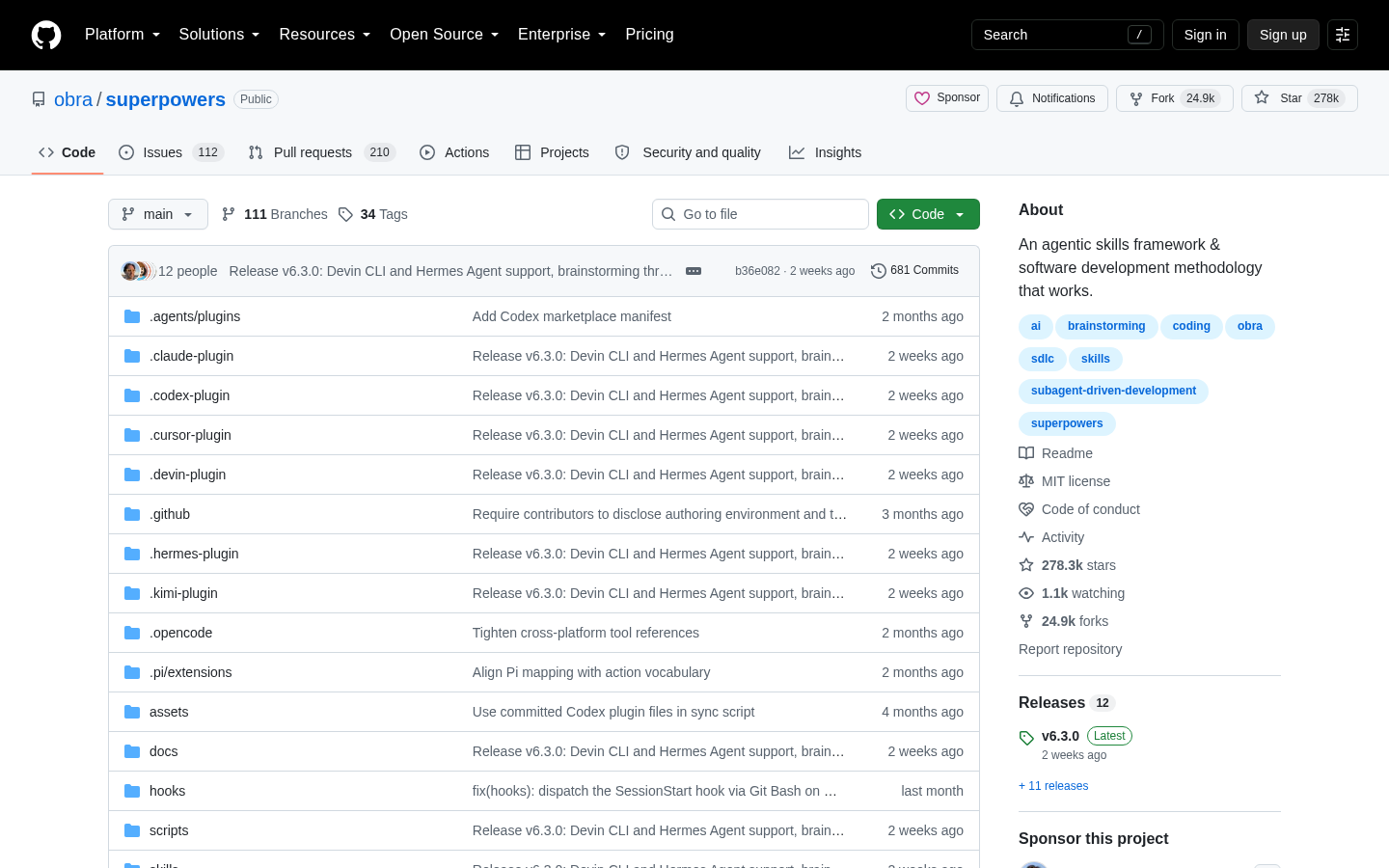This screenshot has height=868, width=1389.
Task: Open the Pricing link
Action: [x=649, y=35]
